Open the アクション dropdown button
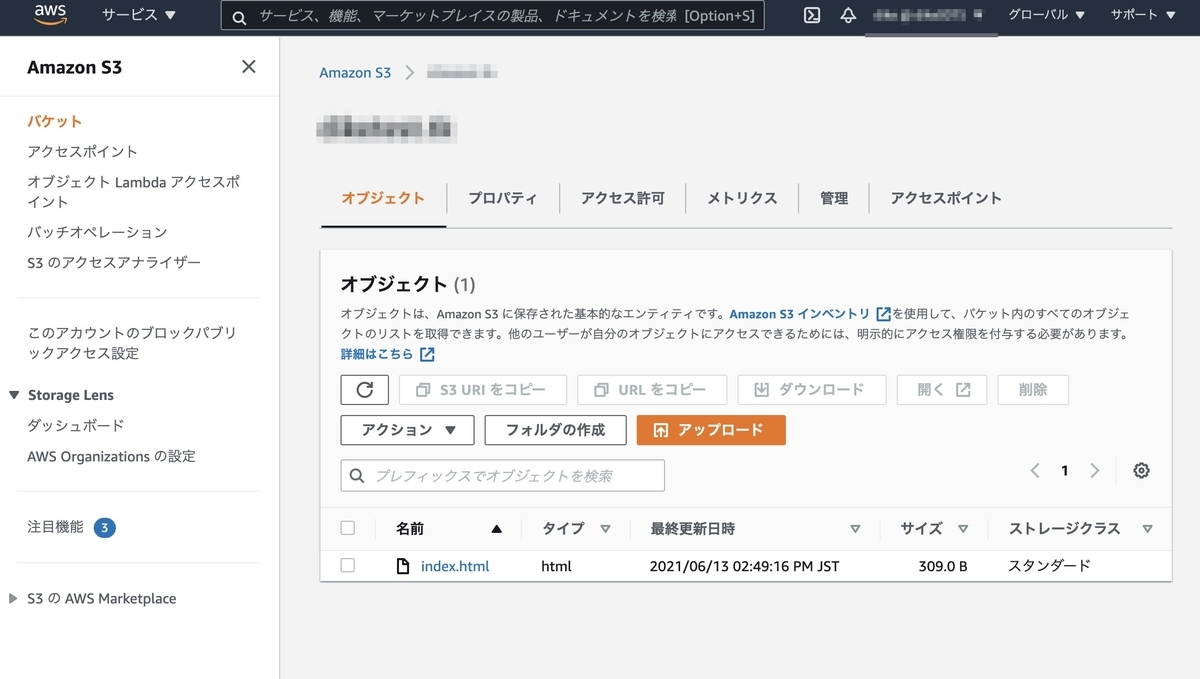1200x679 pixels. [408, 430]
